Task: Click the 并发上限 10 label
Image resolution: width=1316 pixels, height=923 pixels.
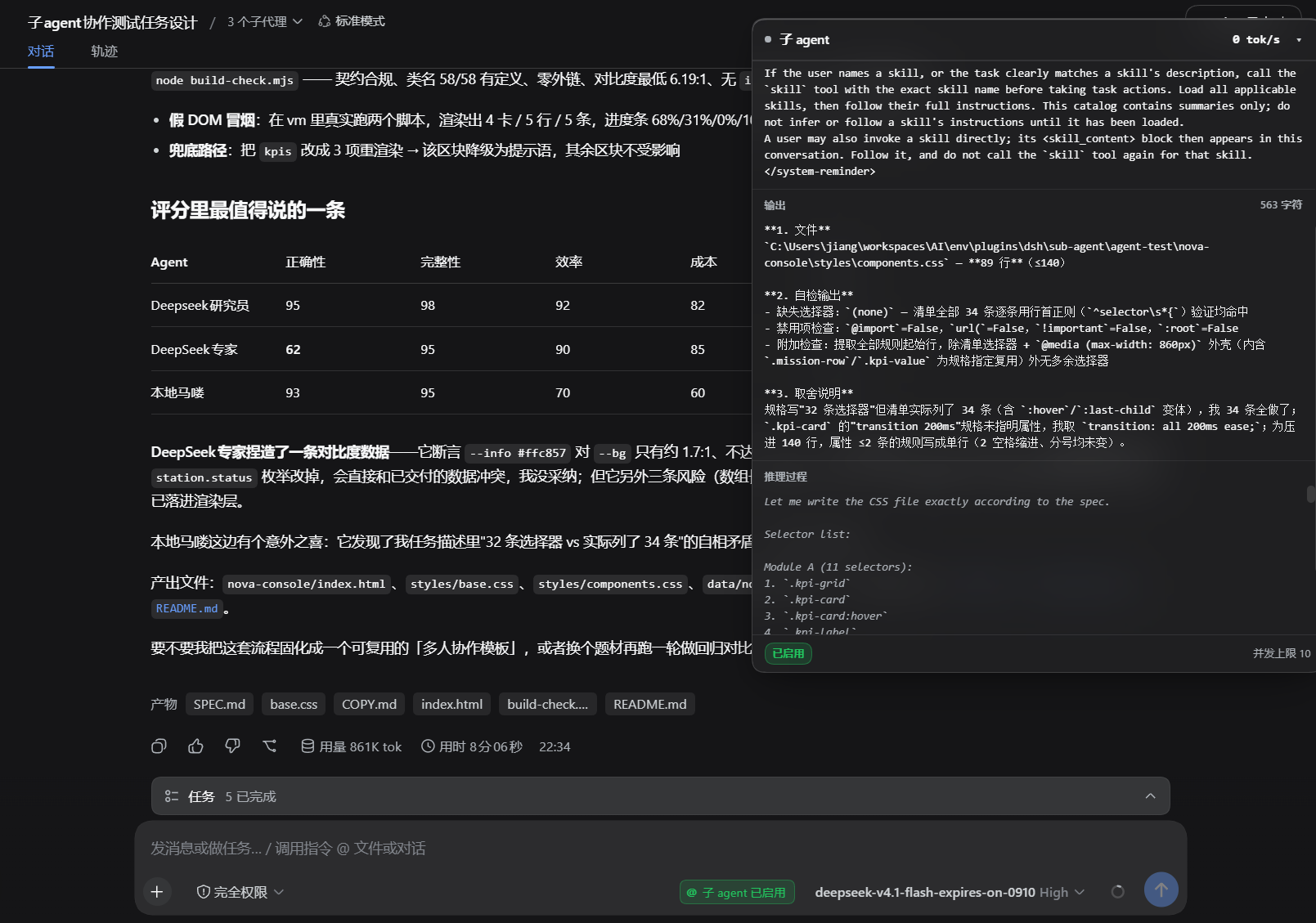Action: (x=1281, y=653)
